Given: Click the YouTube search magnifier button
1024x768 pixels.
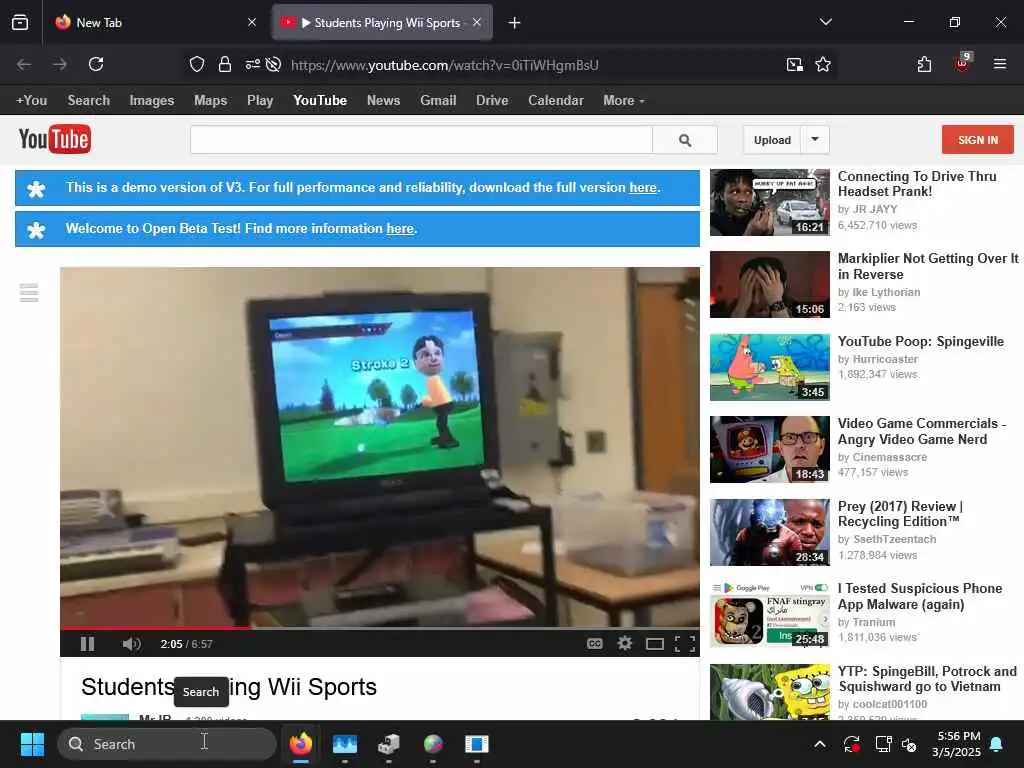Looking at the screenshot, I should click(x=684, y=140).
